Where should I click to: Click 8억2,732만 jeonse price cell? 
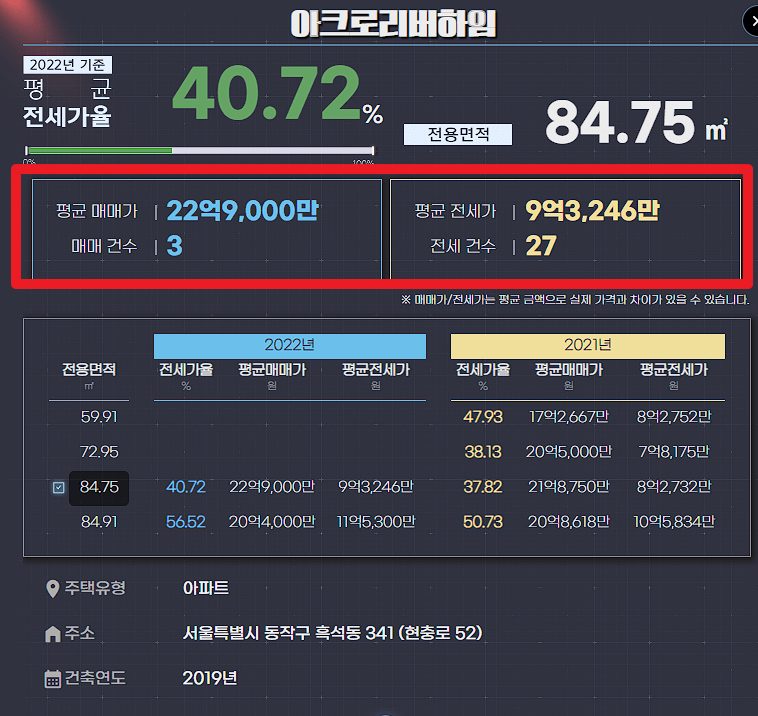pyautogui.click(x=674, y=487)
